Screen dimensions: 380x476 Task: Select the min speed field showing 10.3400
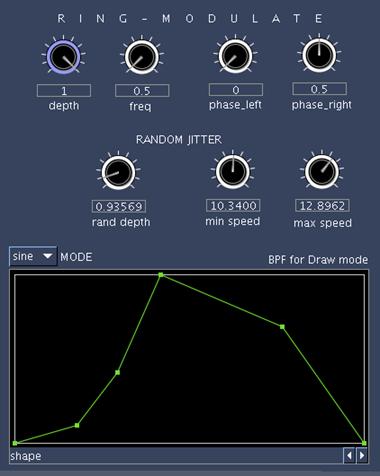pos(233,205)
